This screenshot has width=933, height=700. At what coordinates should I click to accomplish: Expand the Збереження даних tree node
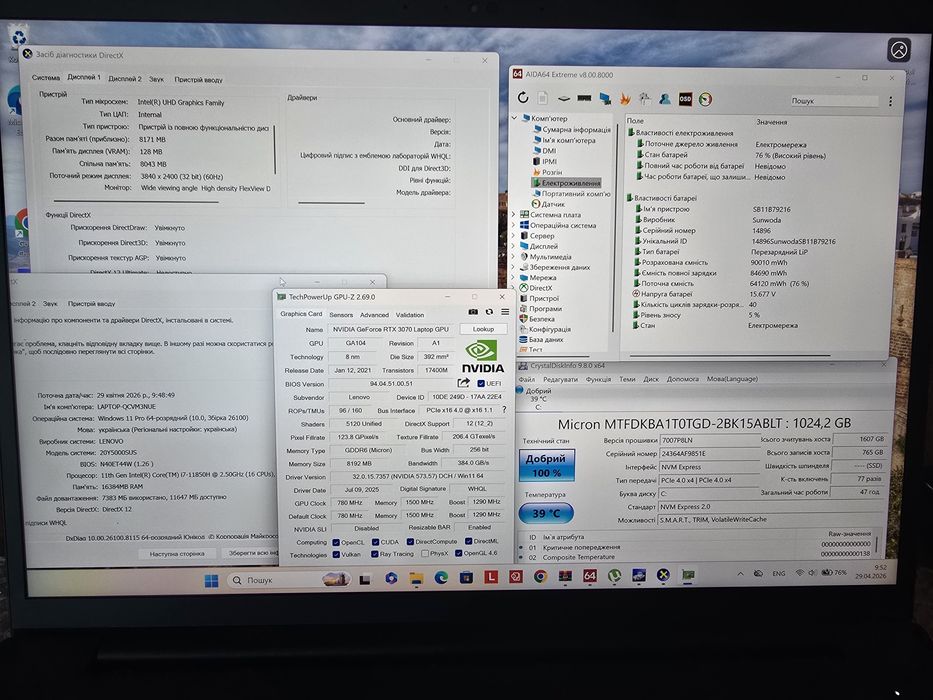click(514, 267)
